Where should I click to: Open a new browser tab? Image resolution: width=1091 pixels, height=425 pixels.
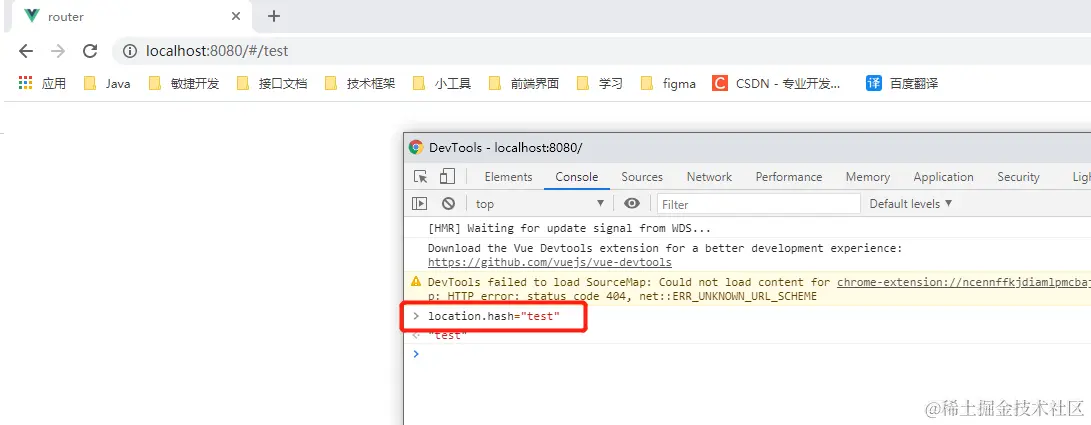tap(274, 16)
